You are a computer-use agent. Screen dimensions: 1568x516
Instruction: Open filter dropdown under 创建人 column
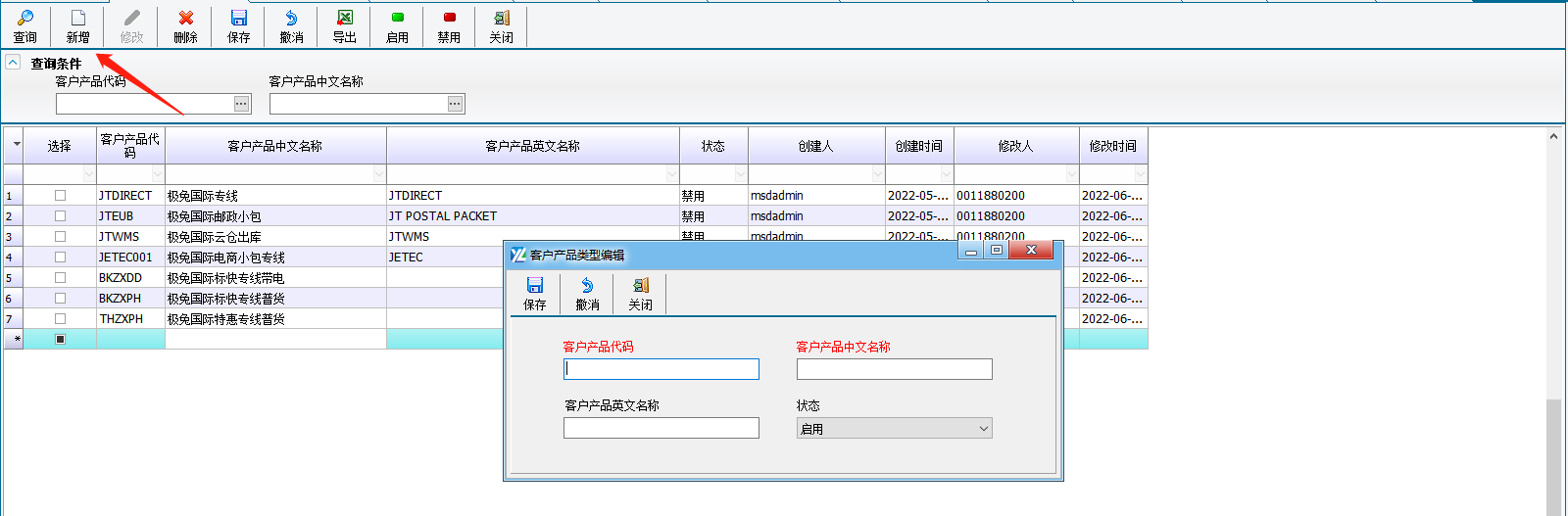(x=878, y=174)
